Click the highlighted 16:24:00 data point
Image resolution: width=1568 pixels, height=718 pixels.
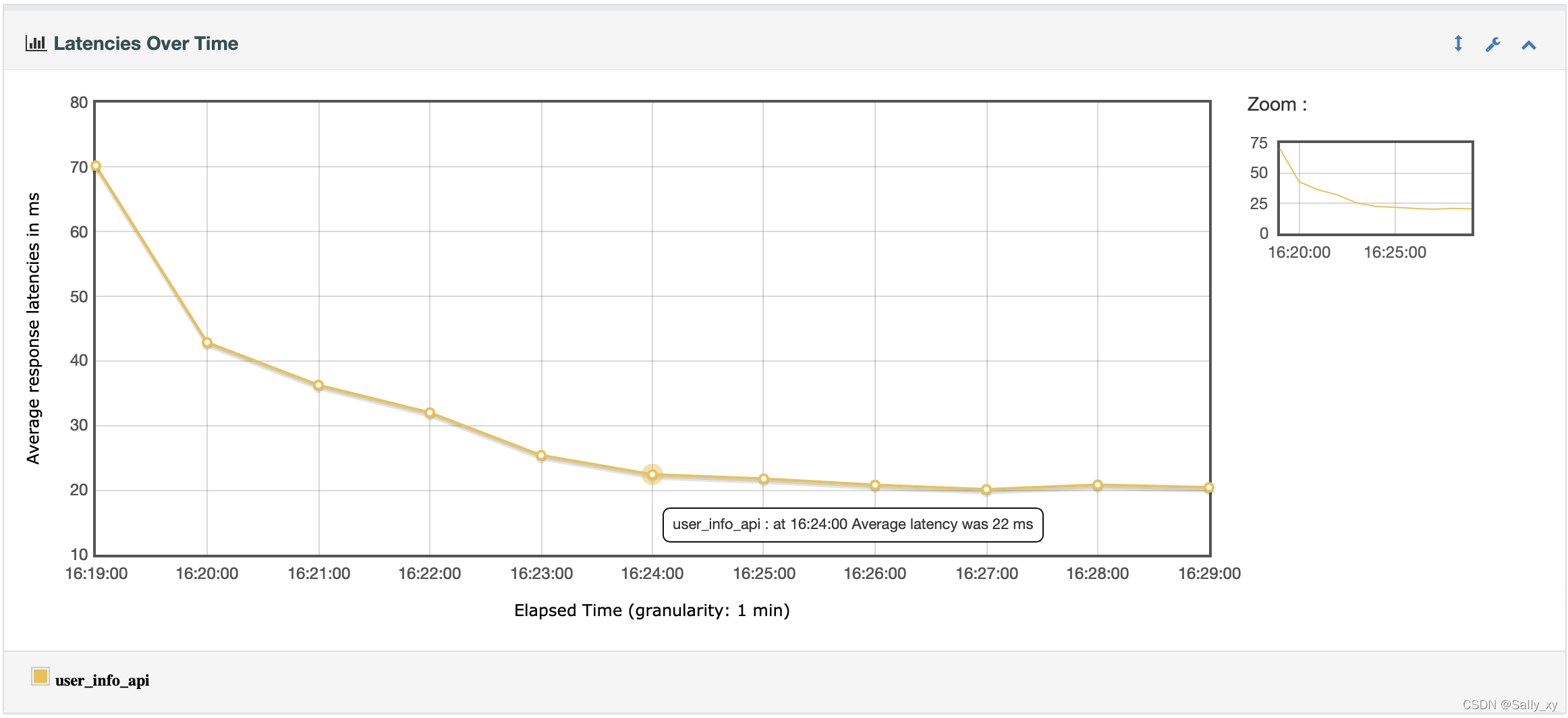[x=652, y=475]
